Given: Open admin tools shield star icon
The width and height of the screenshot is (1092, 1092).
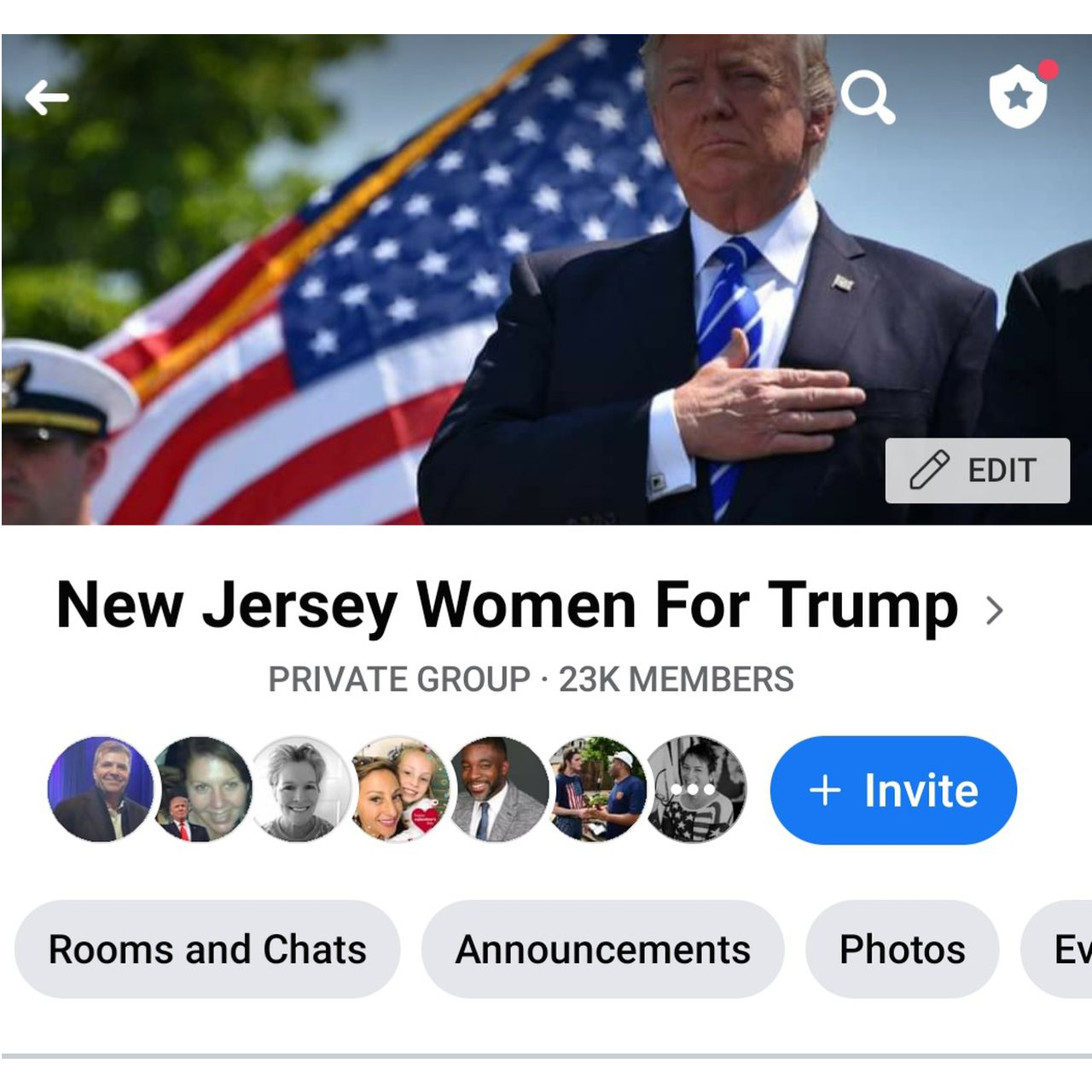Looking at the screenshot, I should [1019, 96].
